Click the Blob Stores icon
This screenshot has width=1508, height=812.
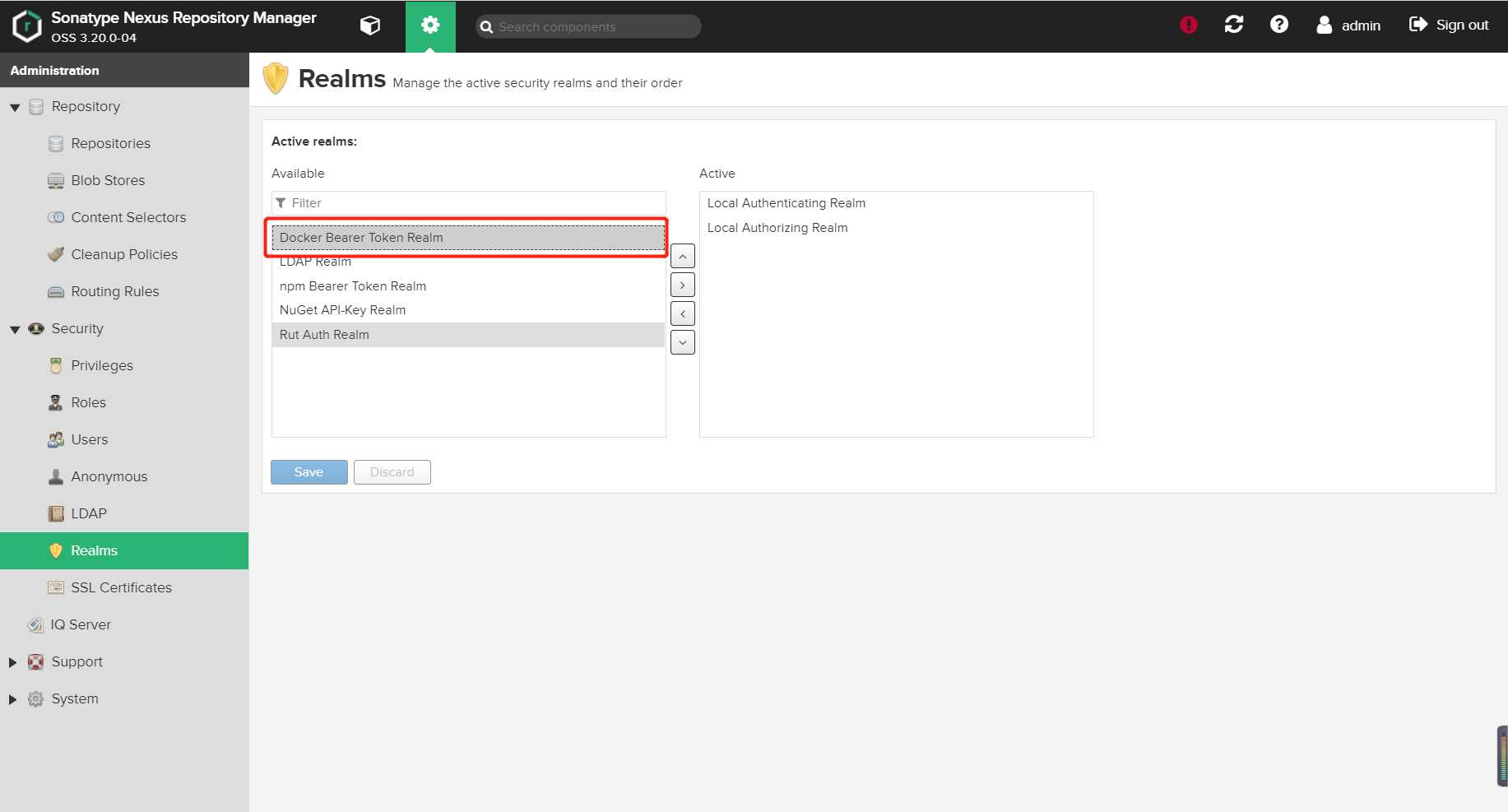tap(56, 180)
